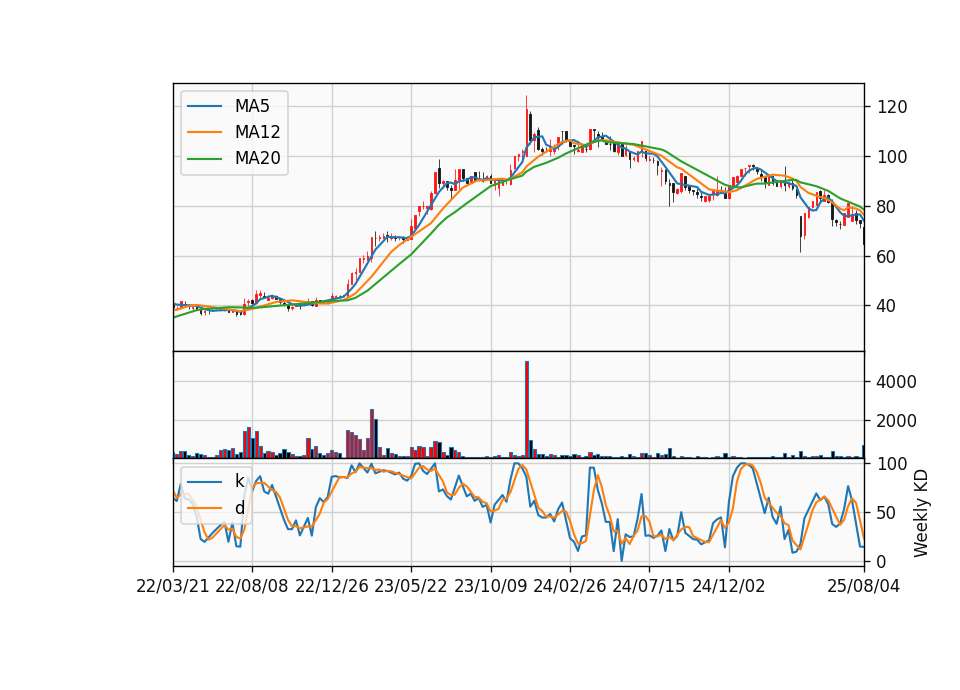Click the 25/08/04 date label

pyautogui.click(x=864, y=586)
